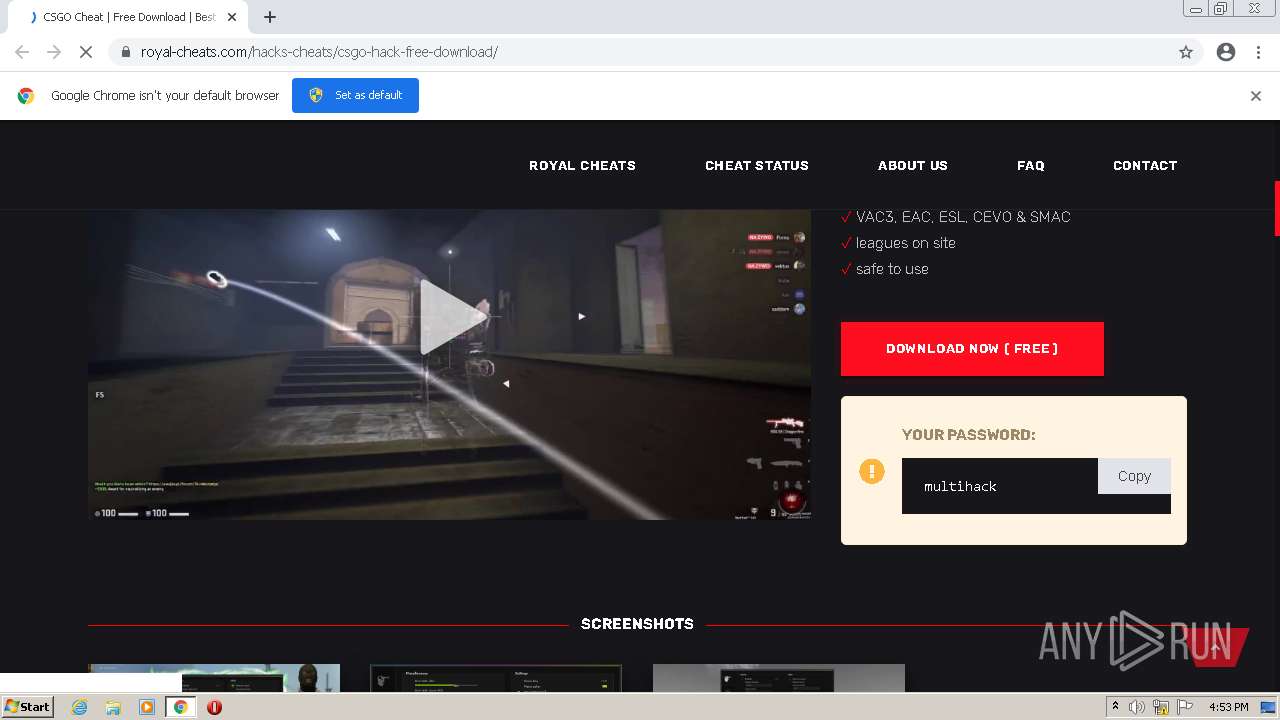1280x720 pixels.
Task: Open the CHEAT STATUS page
Action: tap(757, 166)
